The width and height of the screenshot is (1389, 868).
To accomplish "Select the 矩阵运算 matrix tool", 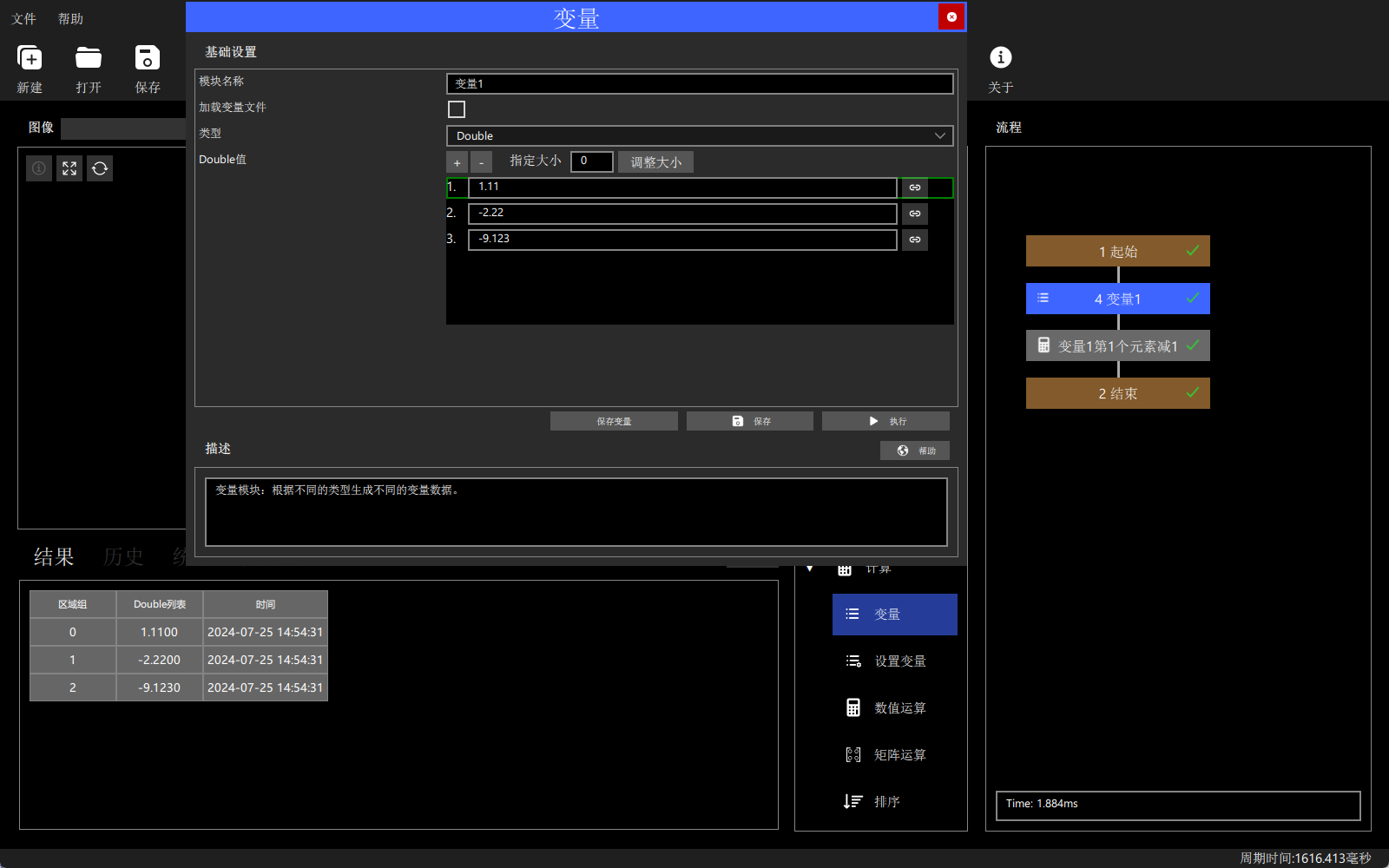I will click(895, 755).
